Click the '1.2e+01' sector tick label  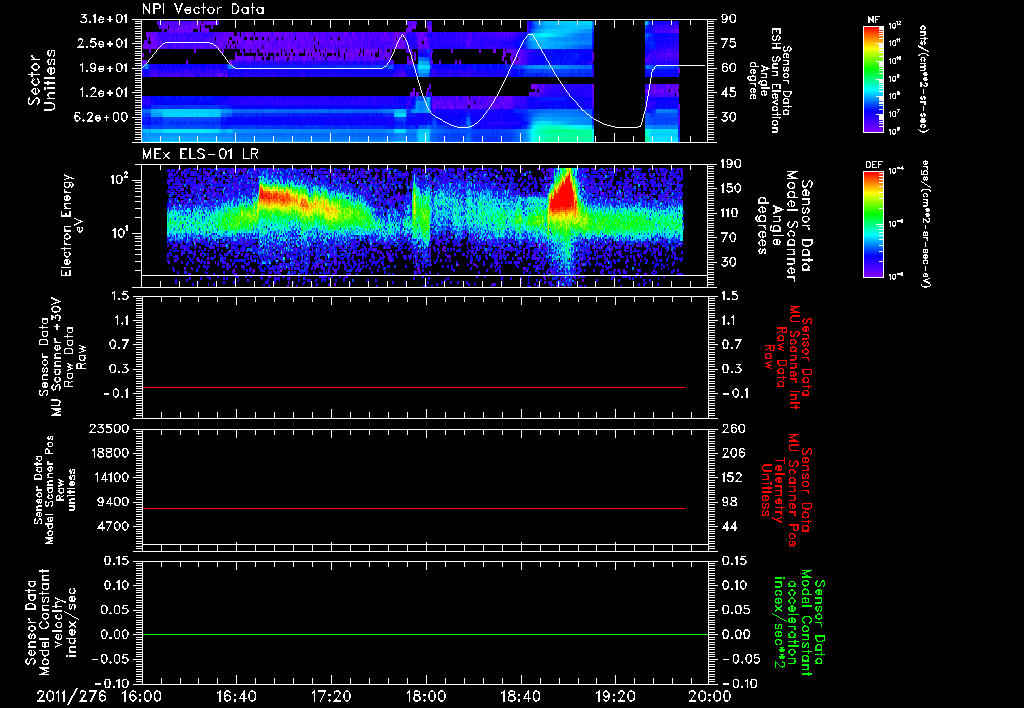tap(103, 93)
